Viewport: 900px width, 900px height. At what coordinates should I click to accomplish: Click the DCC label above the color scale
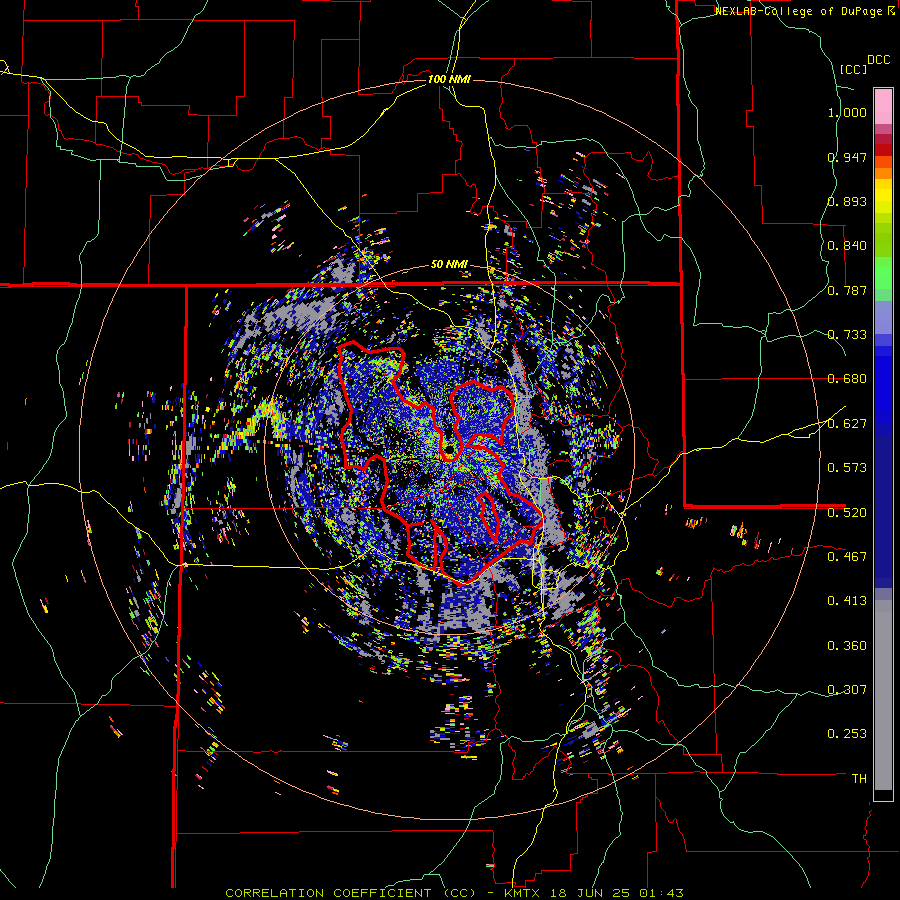point(878,60)
